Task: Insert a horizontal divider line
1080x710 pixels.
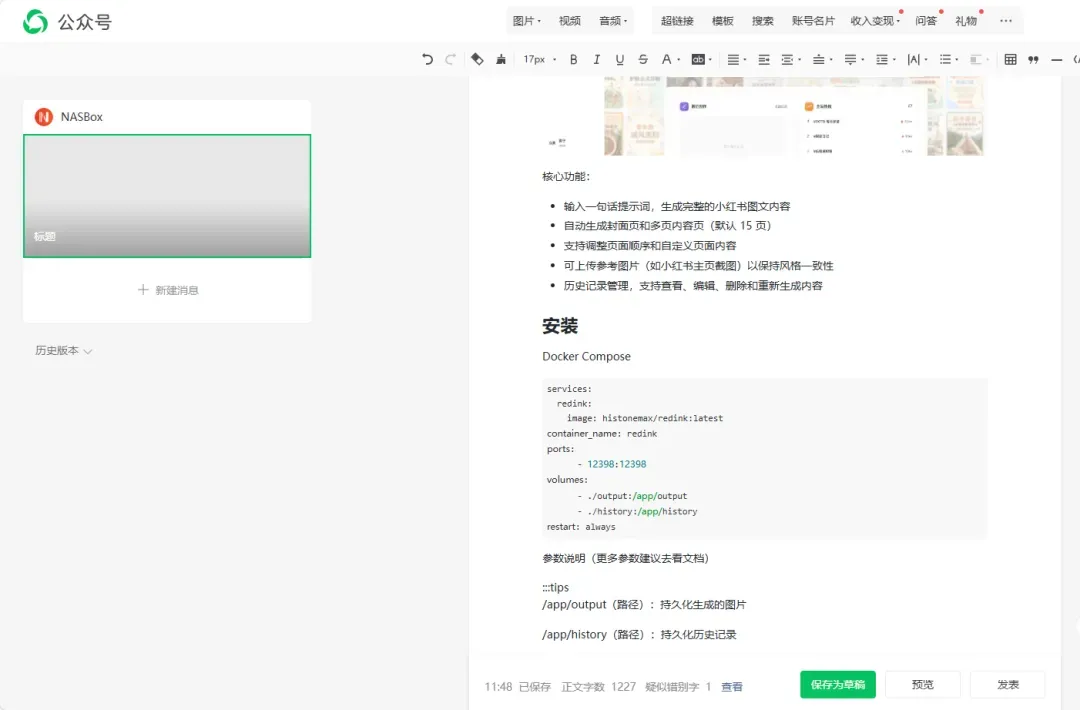Action: coord(1056,60)
